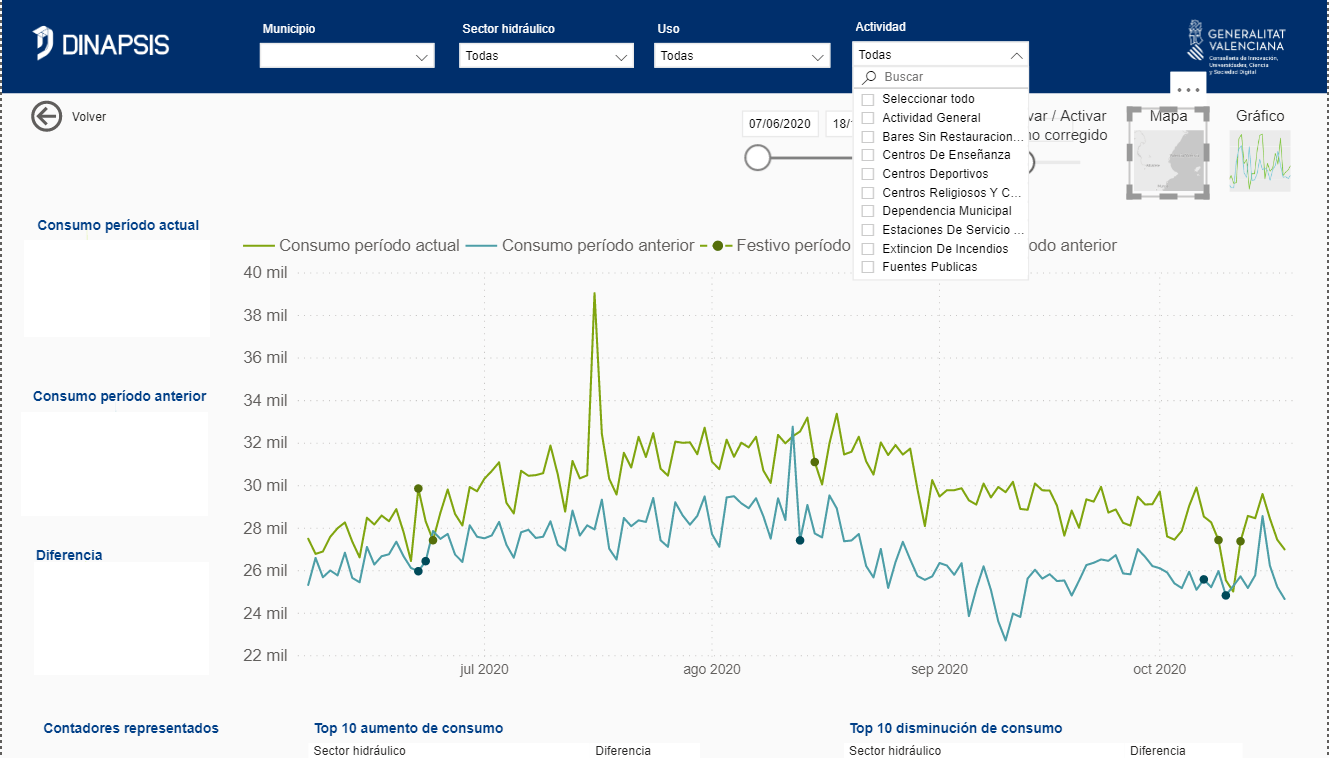The height and width of the screenshot is (758, 1329).
Task: Click the date range slider left handle
Action: tap(758, 157)
